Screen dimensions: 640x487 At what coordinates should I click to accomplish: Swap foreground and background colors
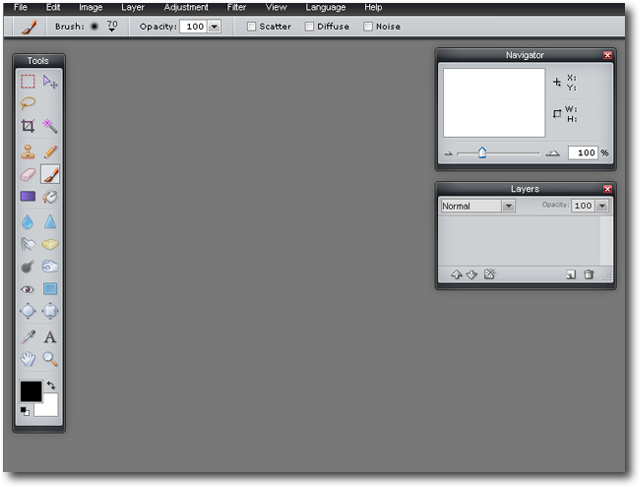pos(51,385)
